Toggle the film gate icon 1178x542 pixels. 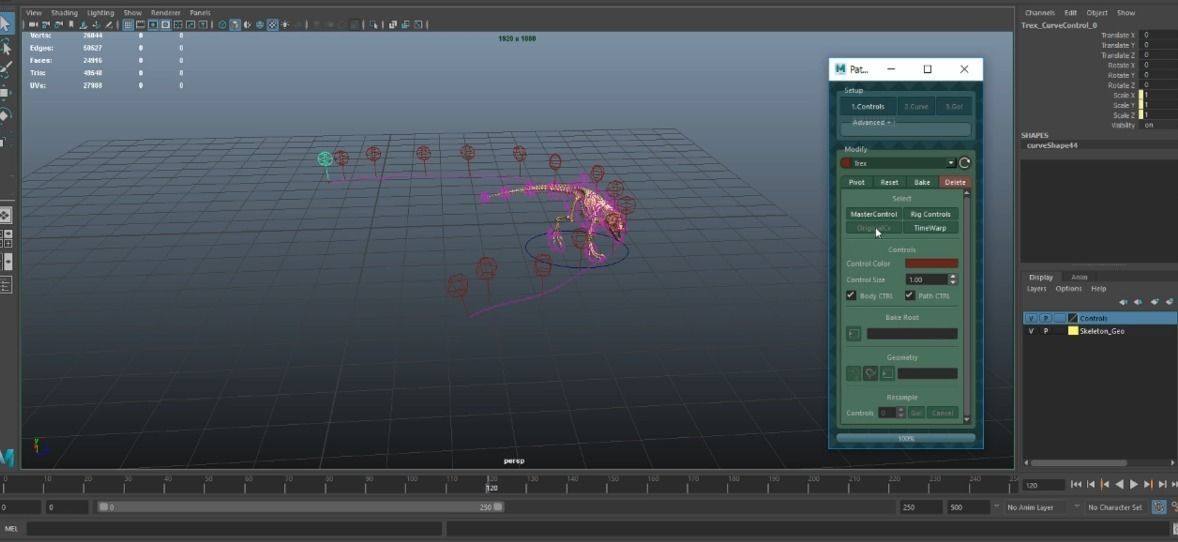click(140, 25)
